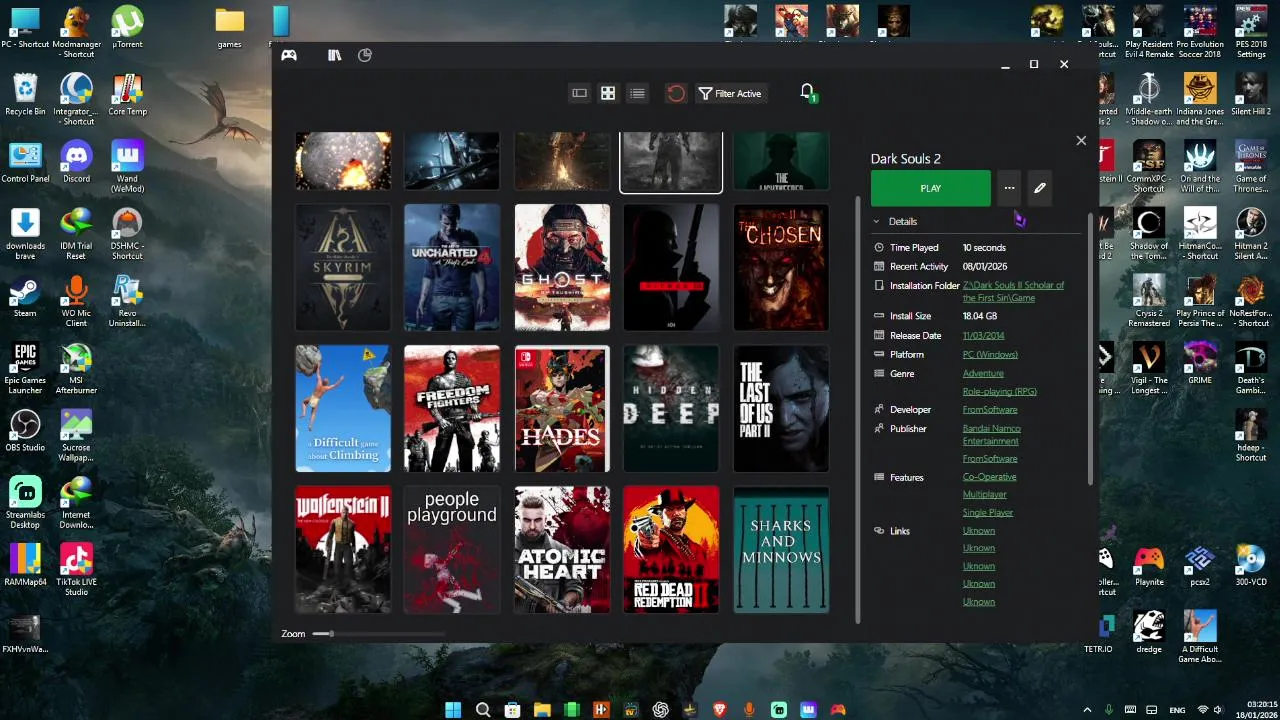1280x720 pixels.
Task: Open Brave browser from the taskbar
Action: point(720,710)
